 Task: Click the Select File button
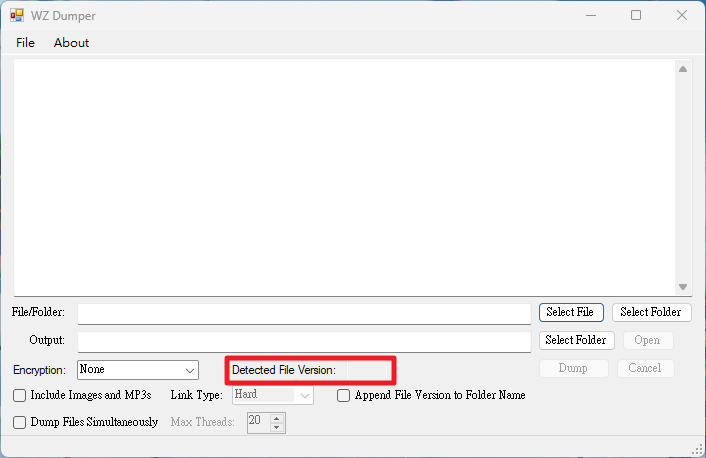tap(571, 312)
